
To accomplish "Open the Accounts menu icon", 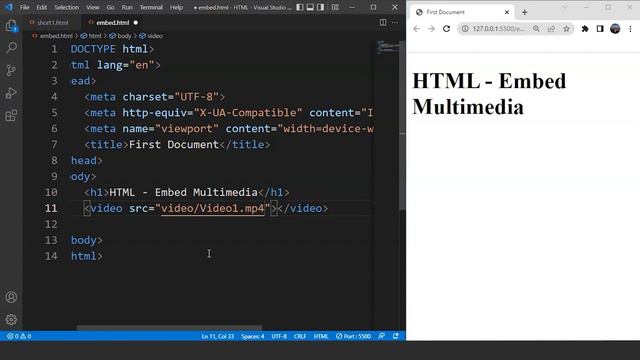I will (11, 297).
